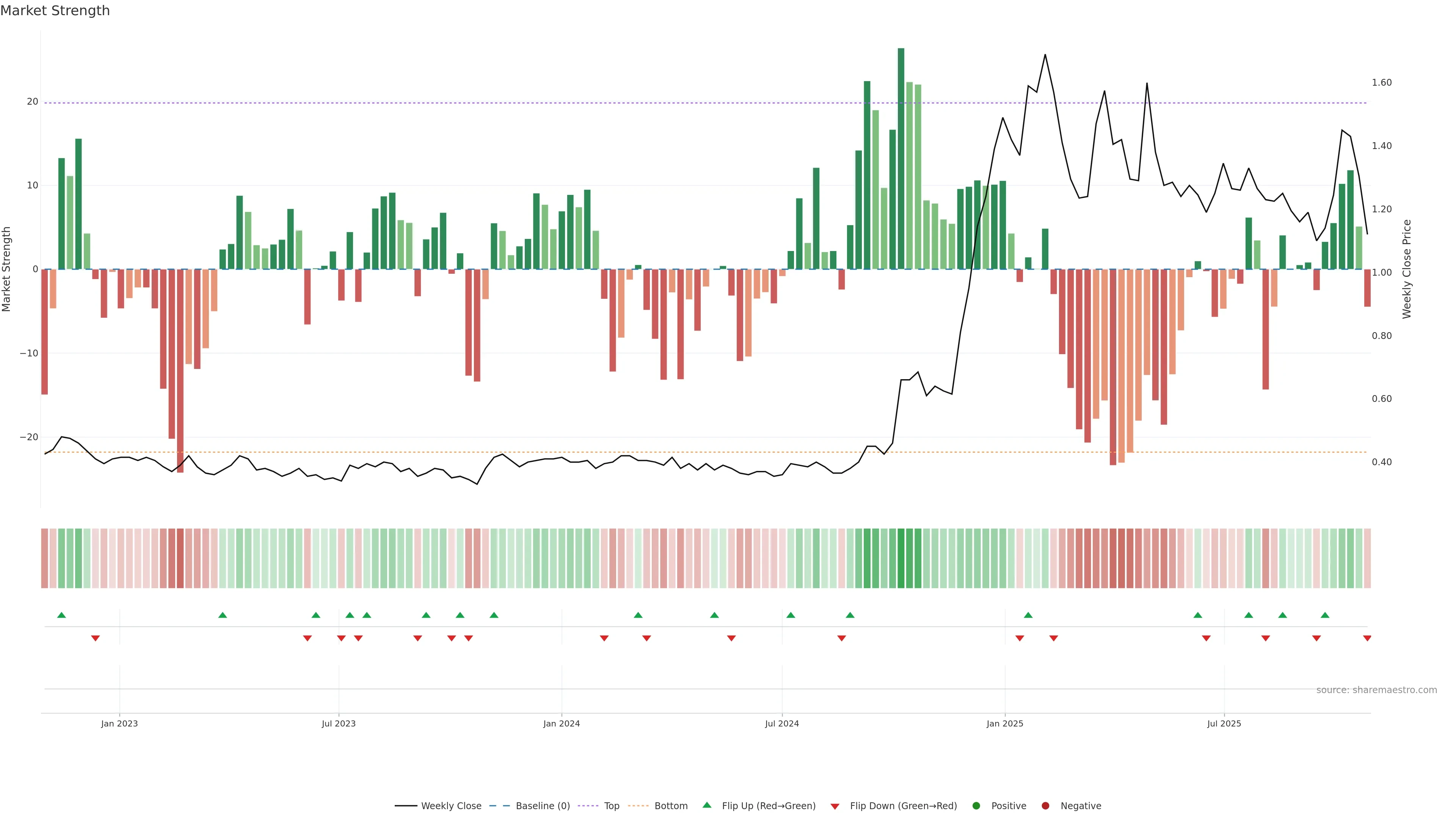
Task: Click the Weekly Close Price axis title
Action: (1407, 269)
